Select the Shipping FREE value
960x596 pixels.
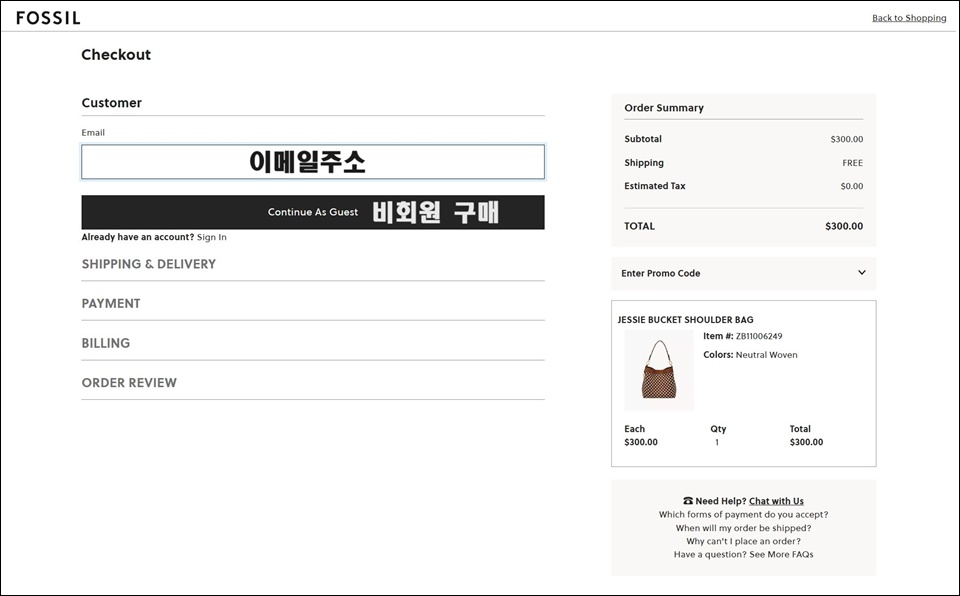(x=852, y=163)
